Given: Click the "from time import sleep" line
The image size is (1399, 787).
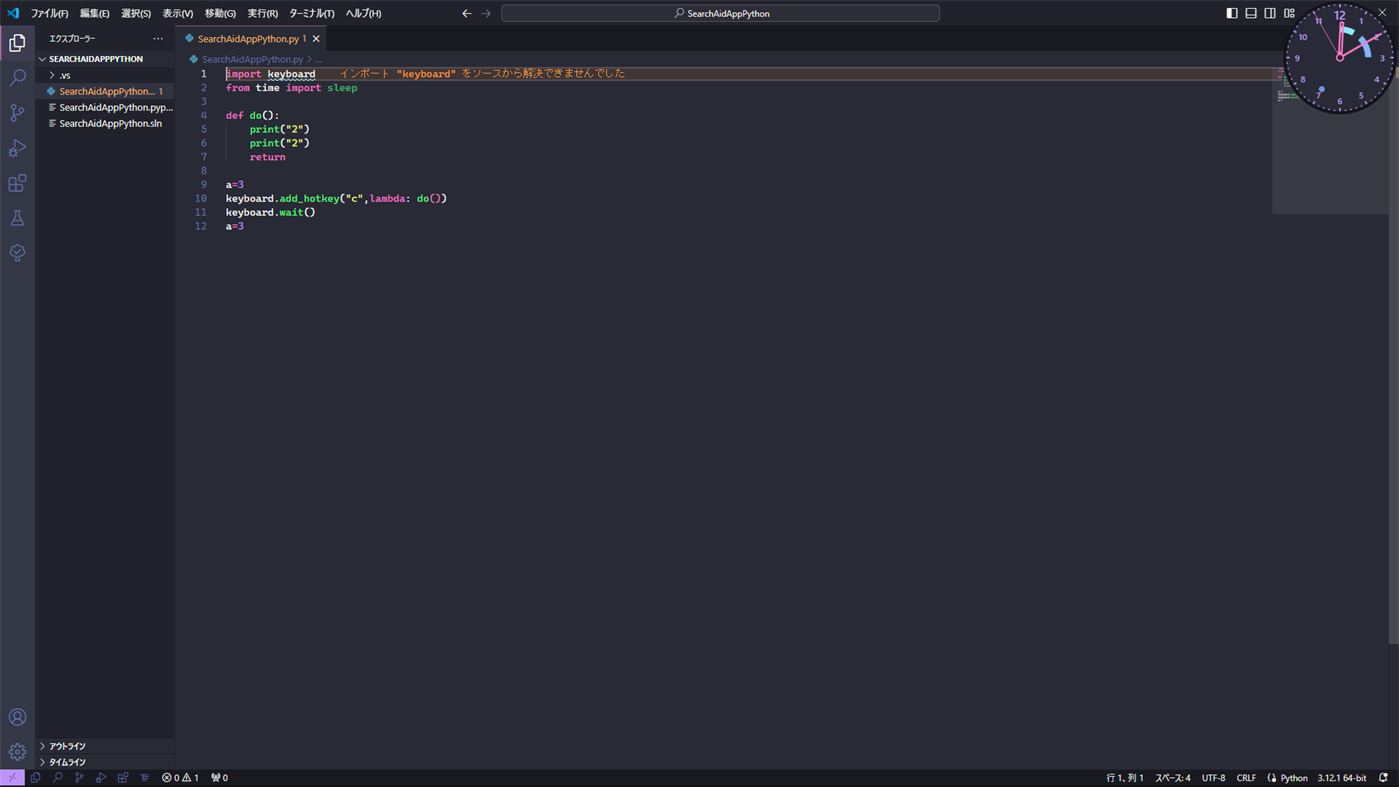Looking at the screenshot, I should coord(291,88).
